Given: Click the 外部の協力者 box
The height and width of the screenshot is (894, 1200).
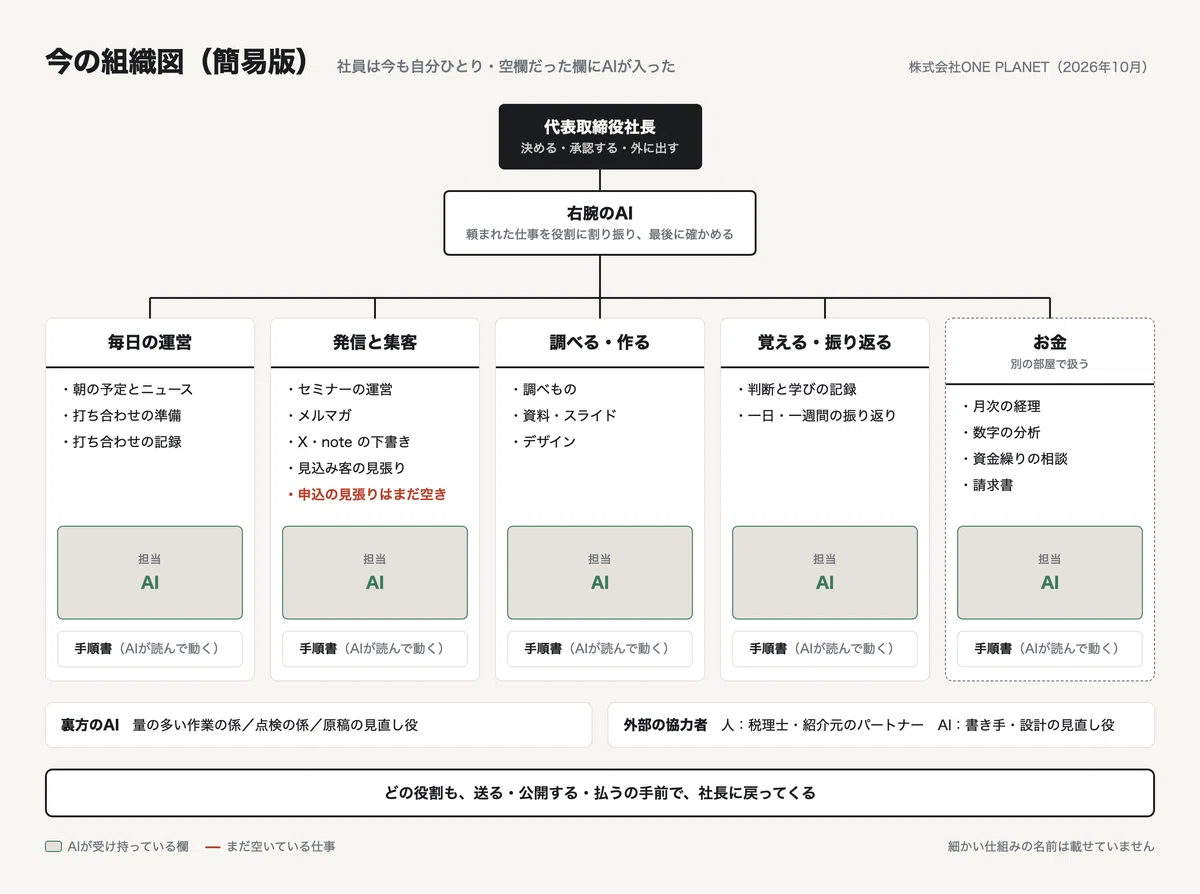Looking at the screenshot, I should [881, 725].
